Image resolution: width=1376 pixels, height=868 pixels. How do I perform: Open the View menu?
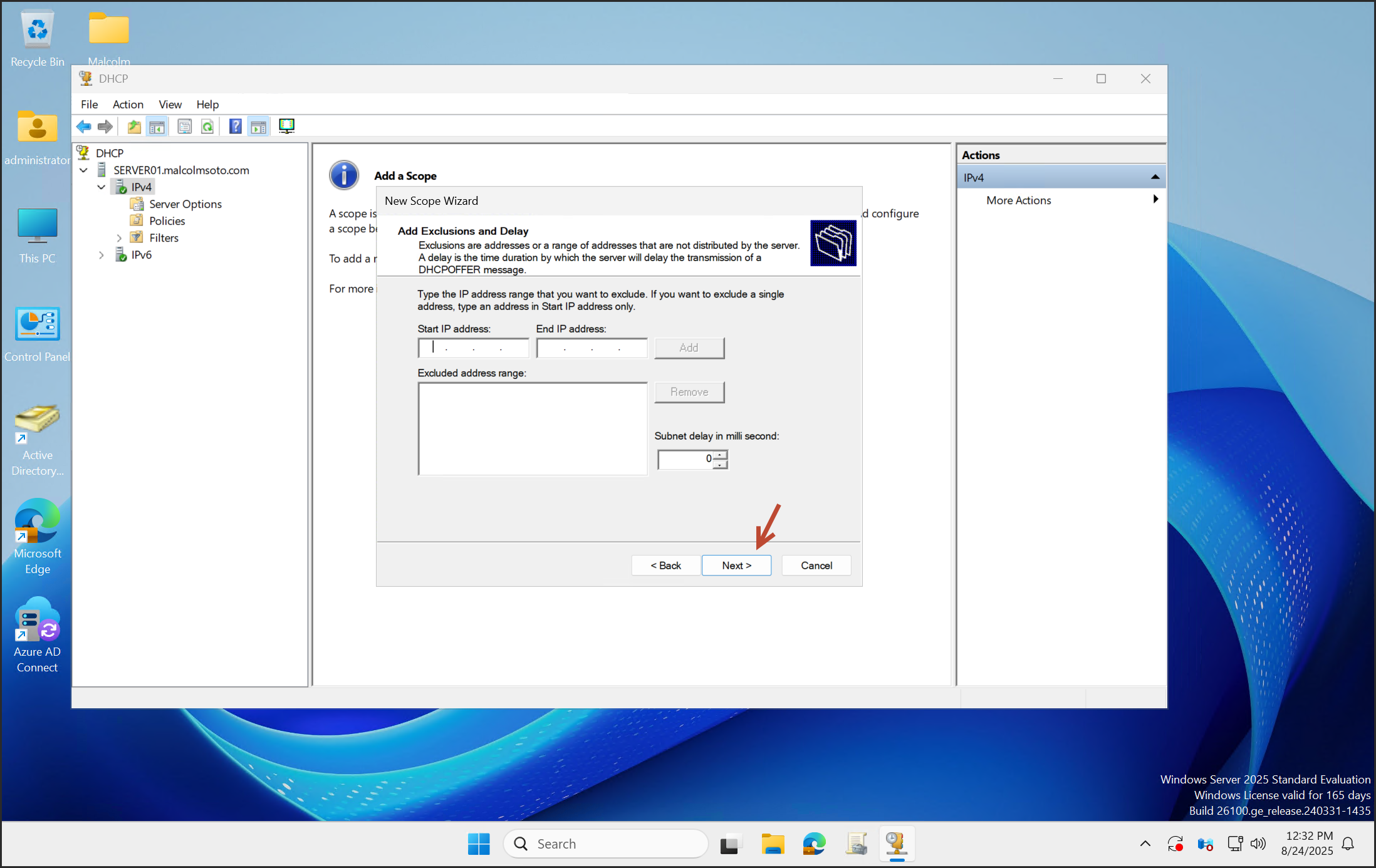coord(170,105)
